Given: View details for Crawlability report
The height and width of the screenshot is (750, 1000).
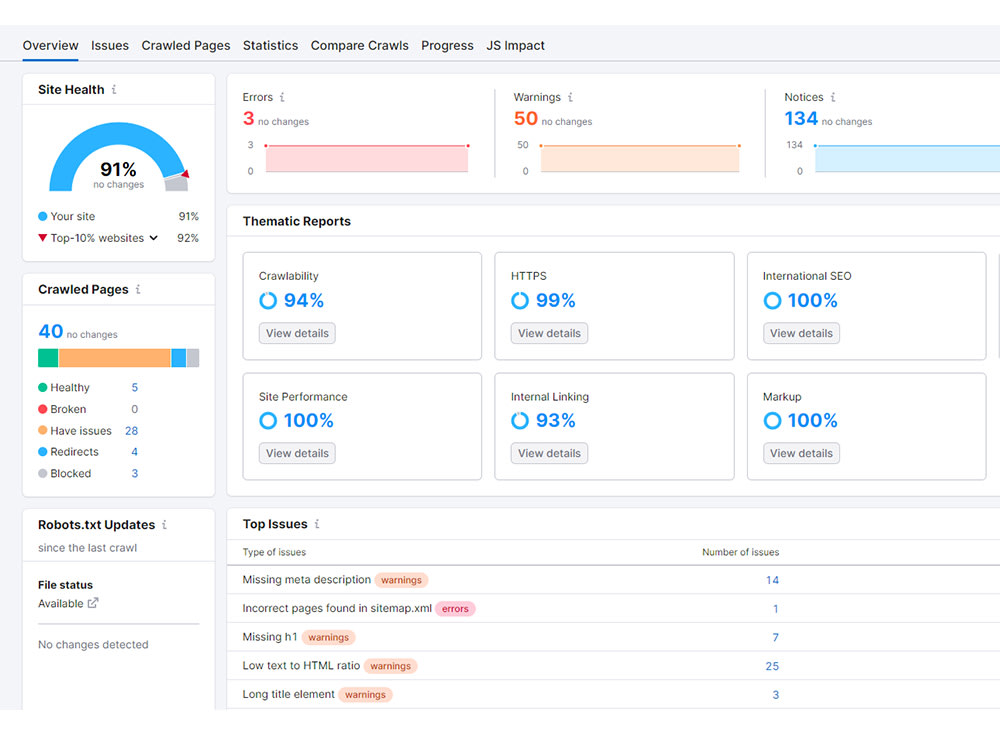Looking at the screenshot, I should (x=297, y=333).
